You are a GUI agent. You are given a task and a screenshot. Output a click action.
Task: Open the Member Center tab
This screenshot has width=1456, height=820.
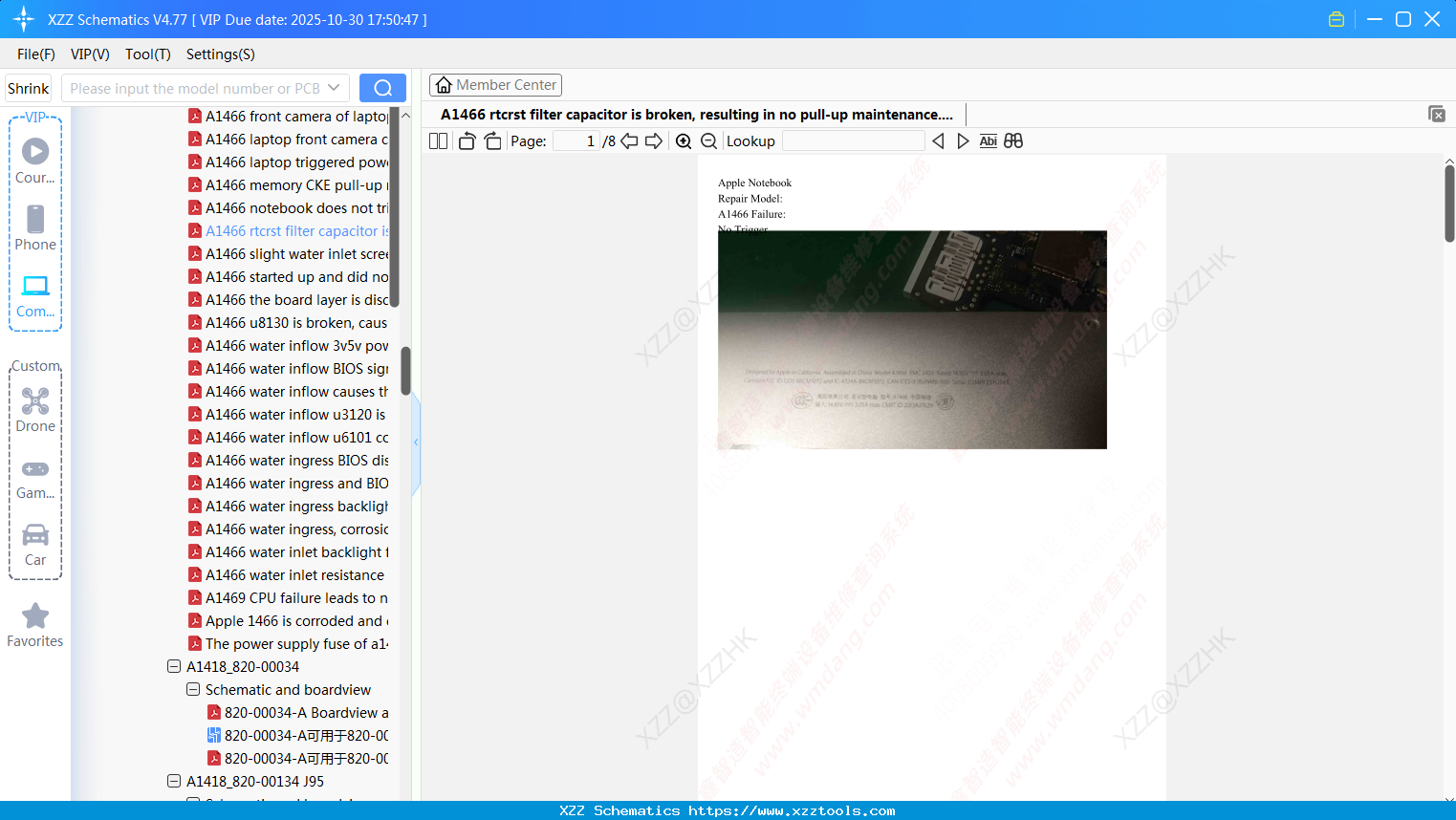coord(495,85)
